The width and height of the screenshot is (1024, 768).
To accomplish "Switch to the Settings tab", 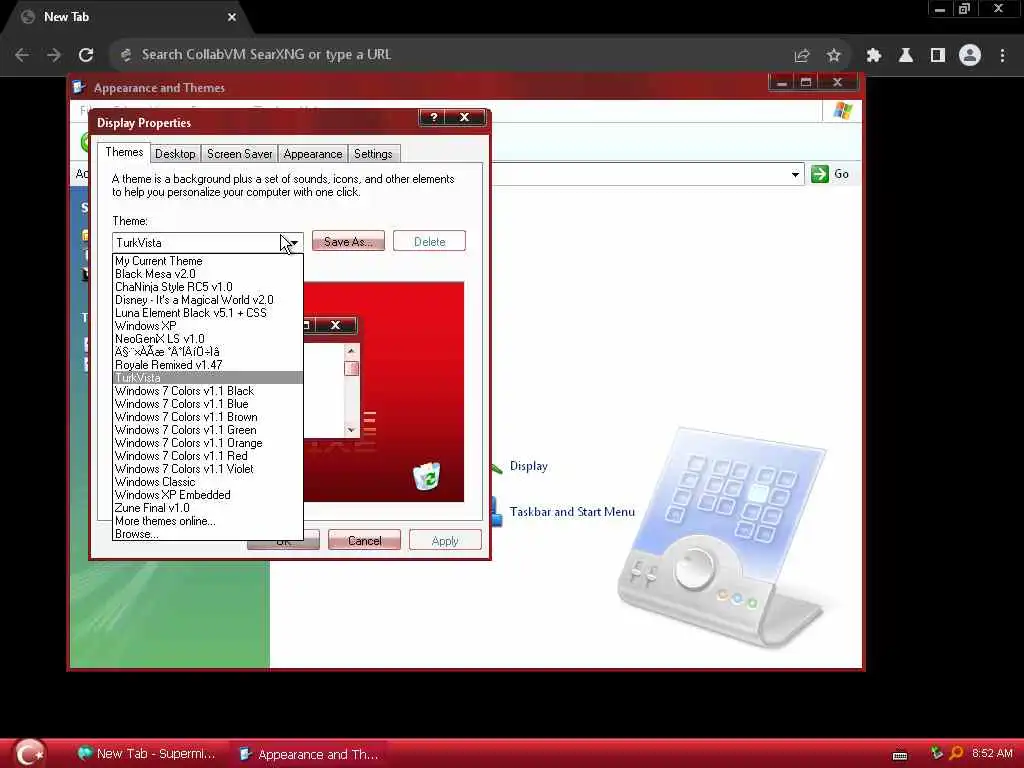I will click(x=373, y=154).
